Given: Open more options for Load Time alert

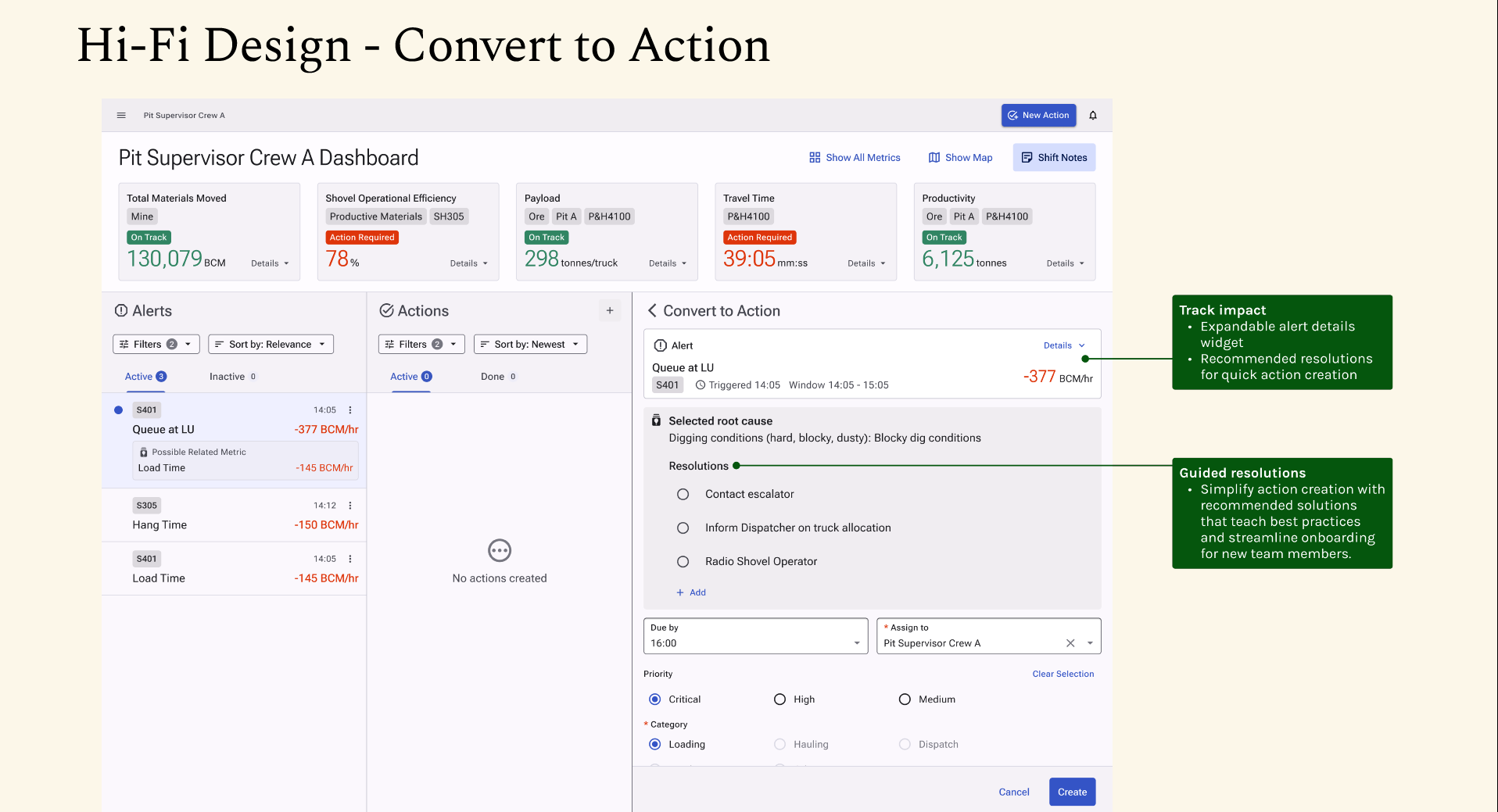Looking at the screenshot, I should [350, 559].
